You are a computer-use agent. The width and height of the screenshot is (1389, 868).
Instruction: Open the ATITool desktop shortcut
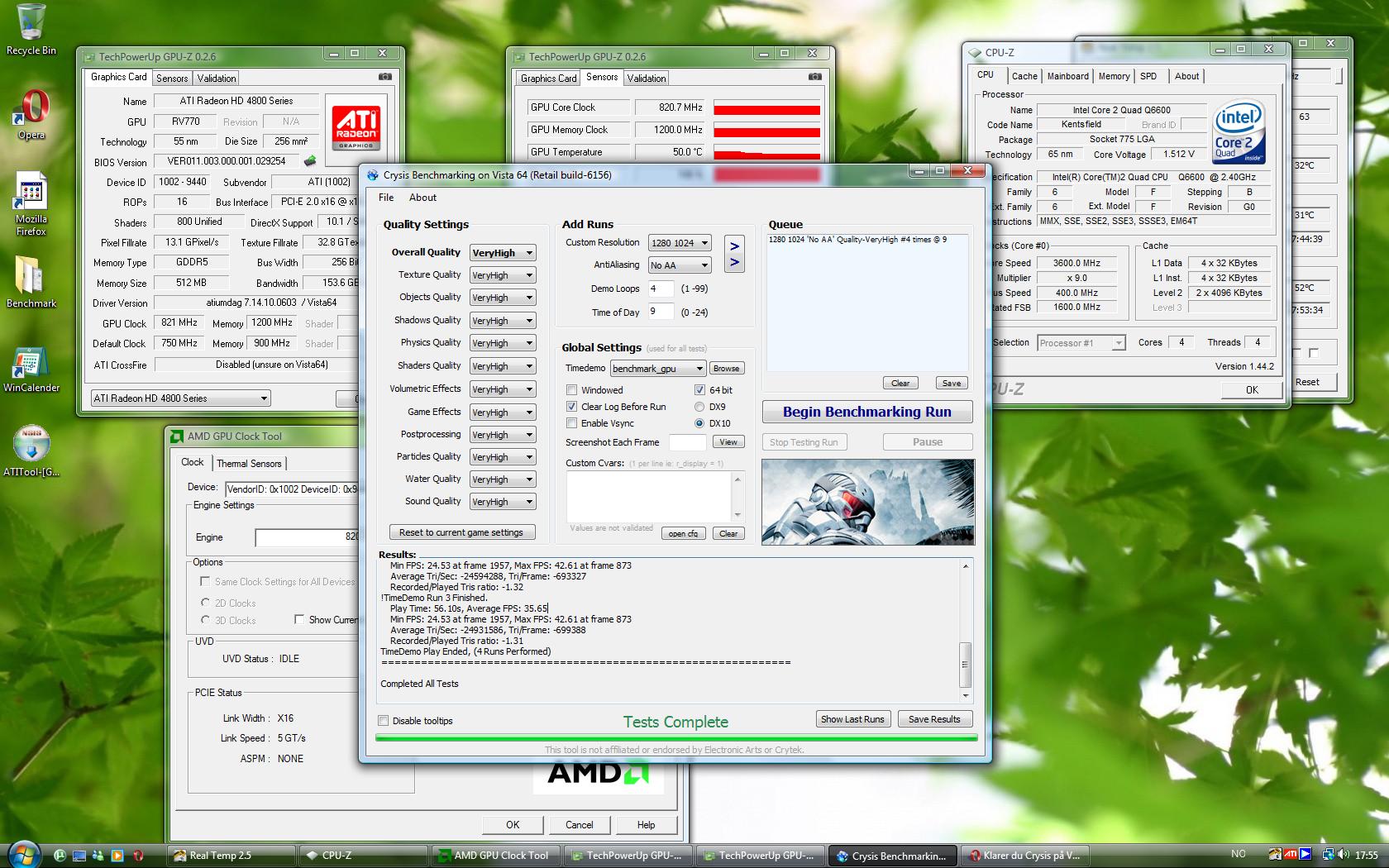tap(31, 452)
